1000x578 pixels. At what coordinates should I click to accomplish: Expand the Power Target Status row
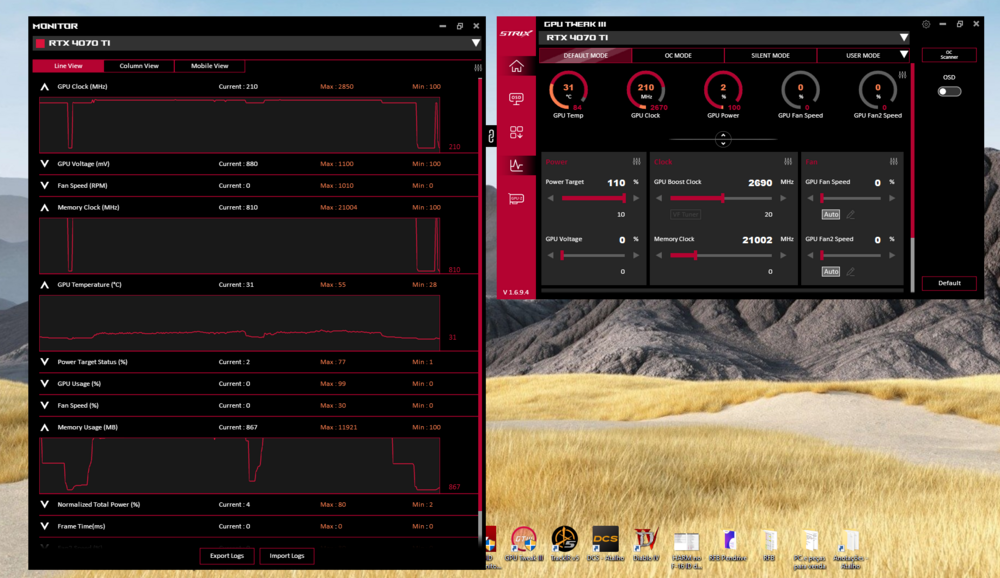click(45, 362)
